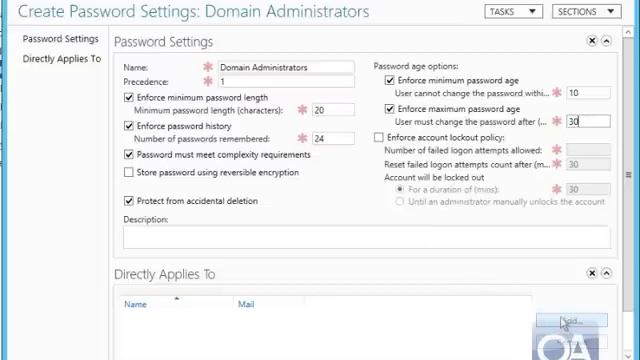The height and width of the screenshot is (360, 640).
Task: Collapse the Password Settings section
Action: pyautogui.click(x=607, y=41)
